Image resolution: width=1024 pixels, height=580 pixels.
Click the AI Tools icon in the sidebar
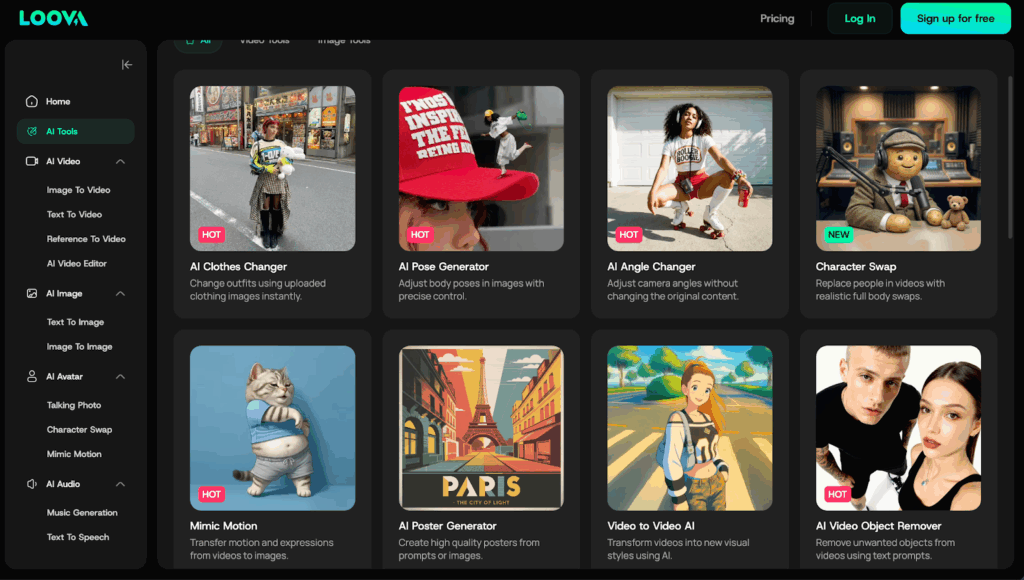click(x=32, y=132)
